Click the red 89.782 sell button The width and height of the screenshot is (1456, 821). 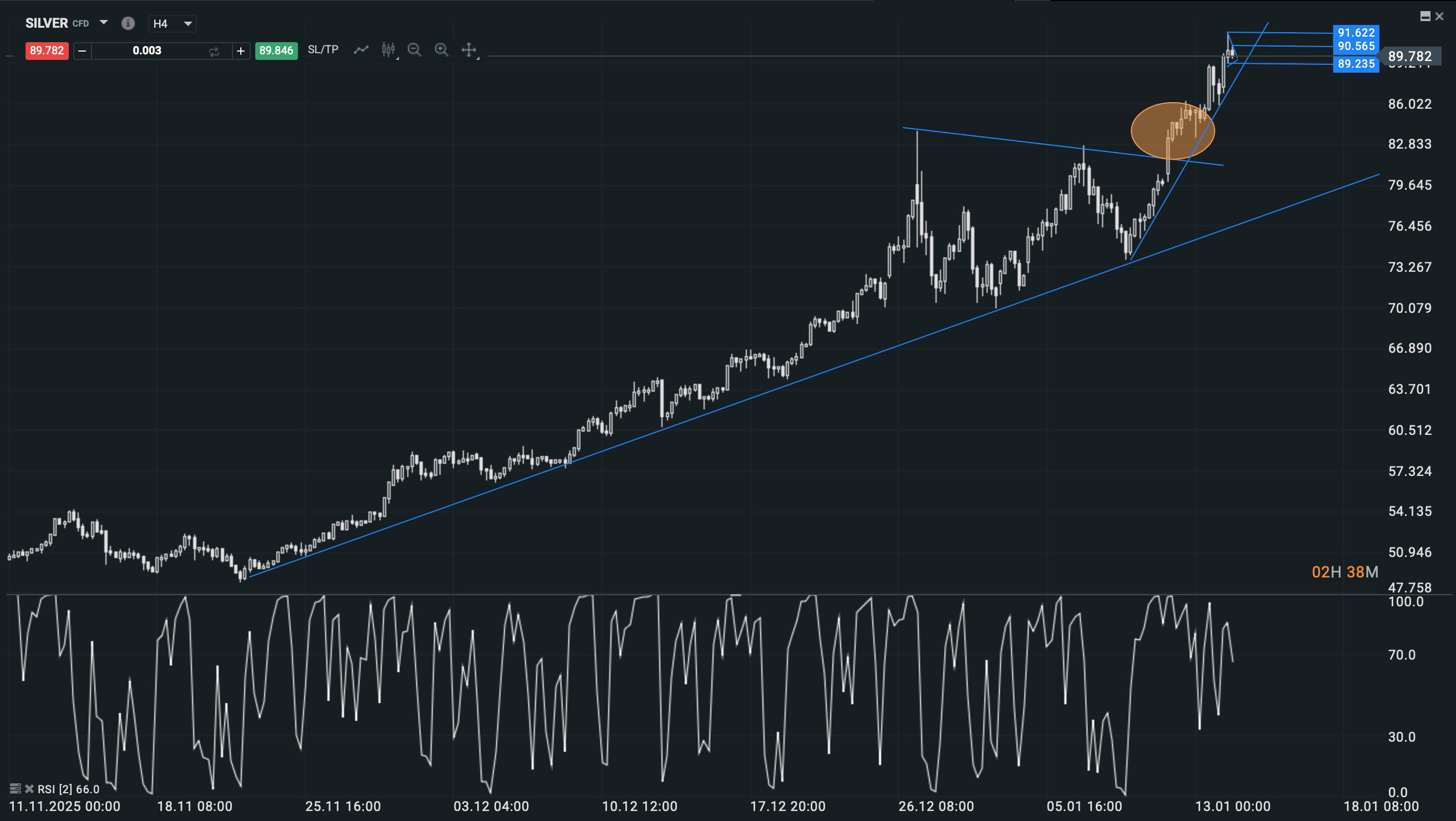[47, 51]
